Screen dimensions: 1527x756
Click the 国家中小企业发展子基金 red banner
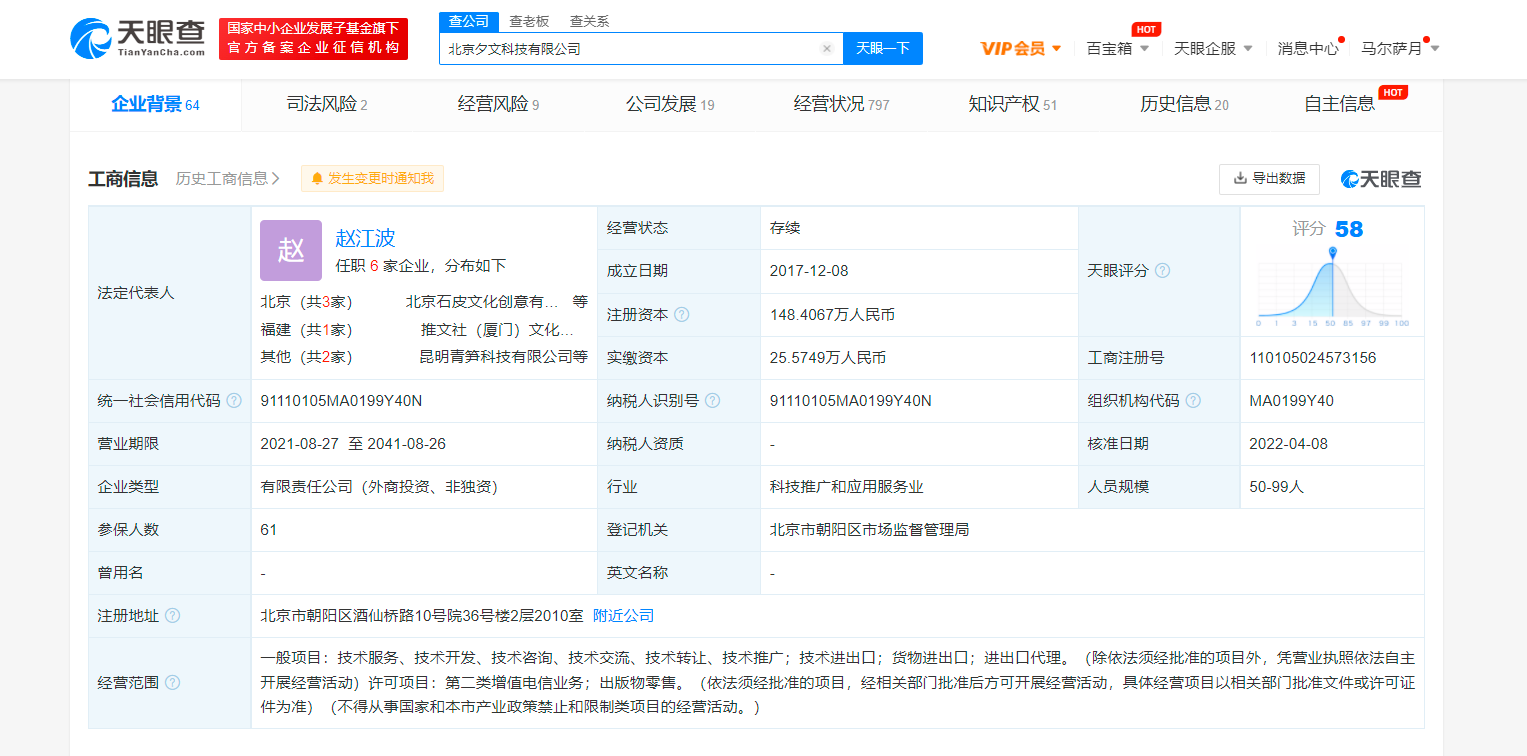[313, 39]
